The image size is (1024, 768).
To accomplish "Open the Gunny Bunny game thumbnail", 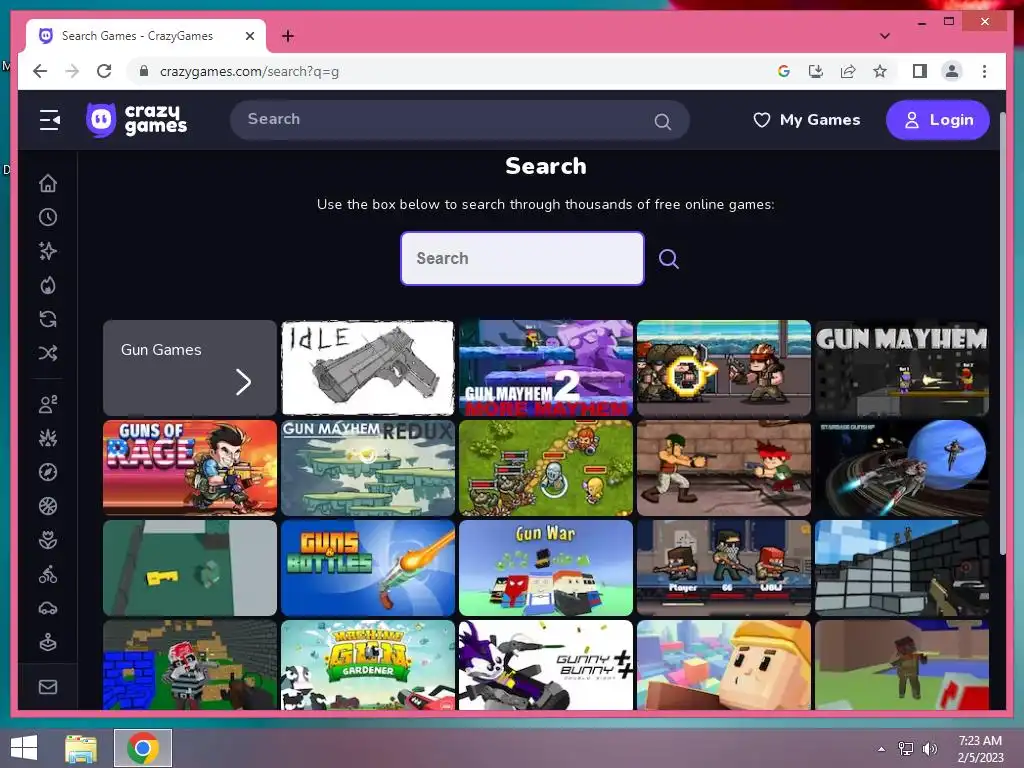I will pos(546,665).
